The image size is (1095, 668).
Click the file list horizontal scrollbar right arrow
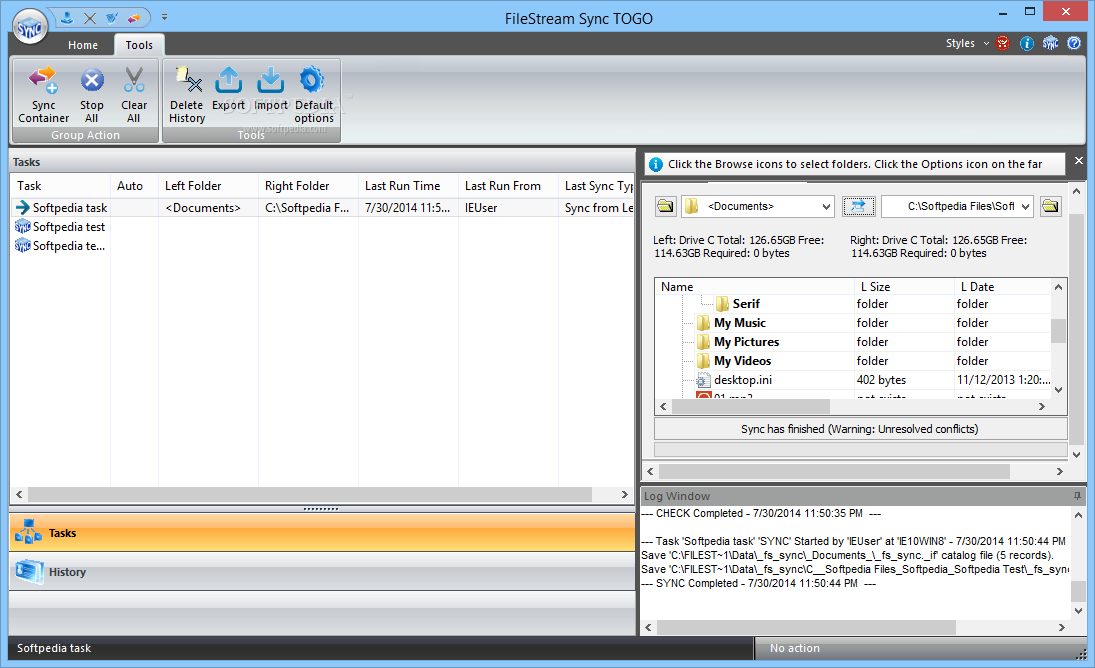[1041, 406]
